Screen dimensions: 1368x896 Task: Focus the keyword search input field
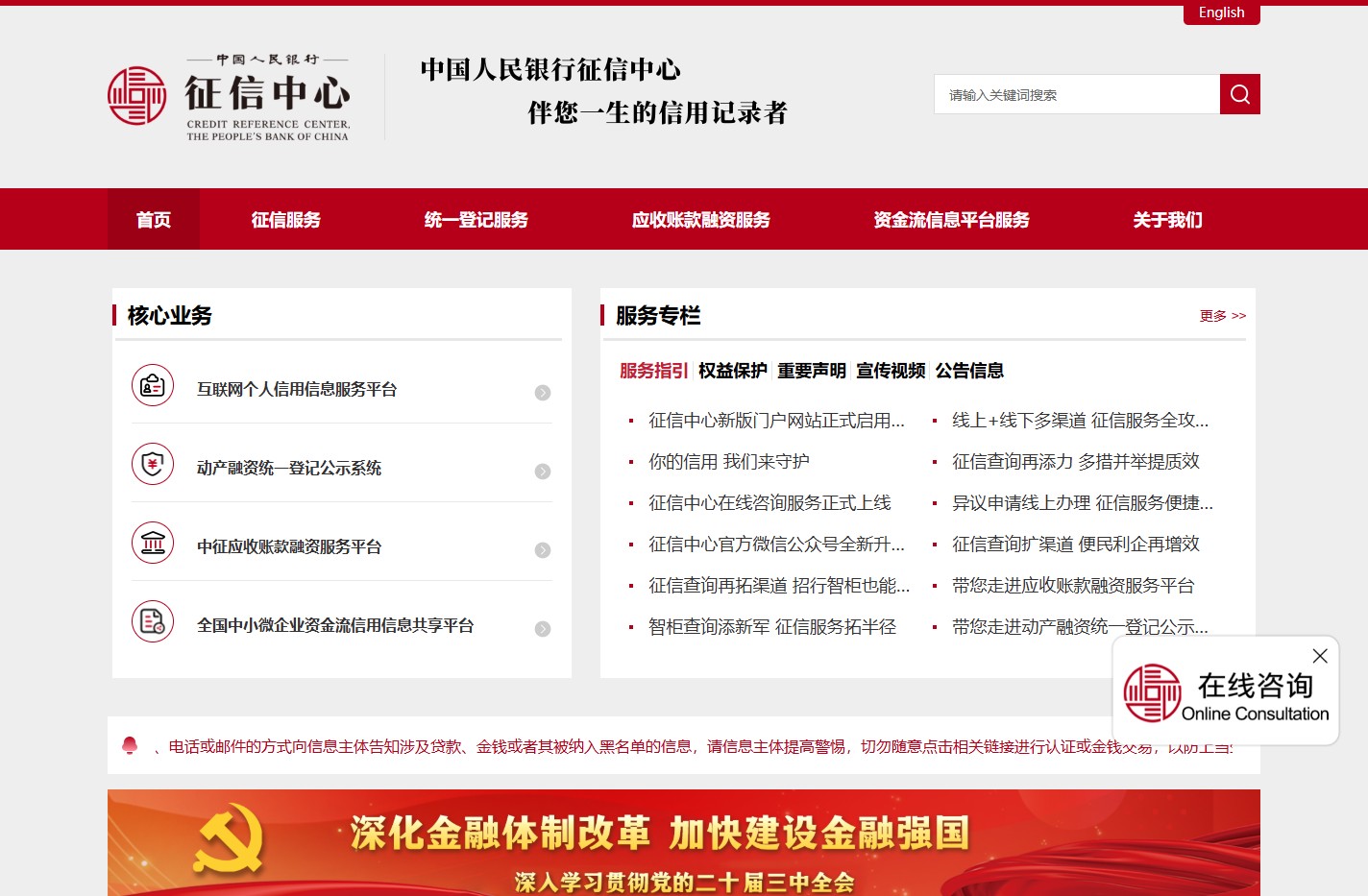pyautogui.click(x=1077, y=94)
